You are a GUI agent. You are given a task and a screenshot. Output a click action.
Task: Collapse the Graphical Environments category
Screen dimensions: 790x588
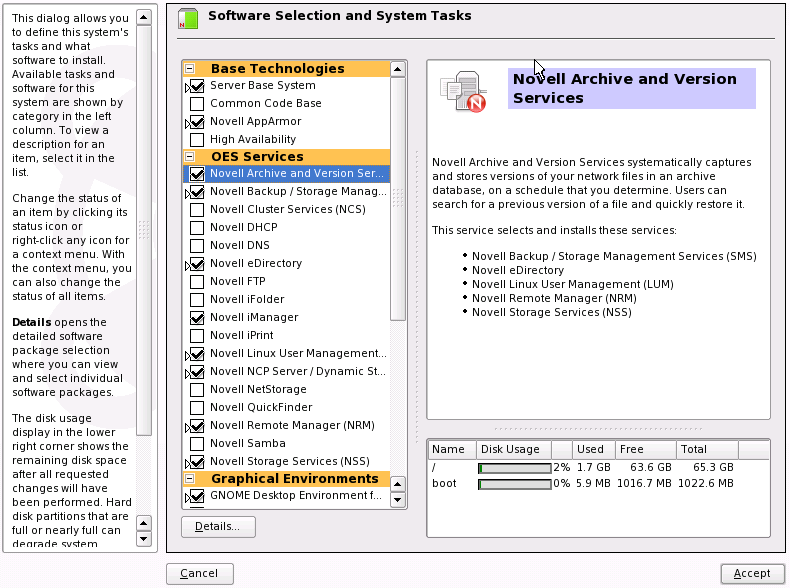tap(190, 479)
